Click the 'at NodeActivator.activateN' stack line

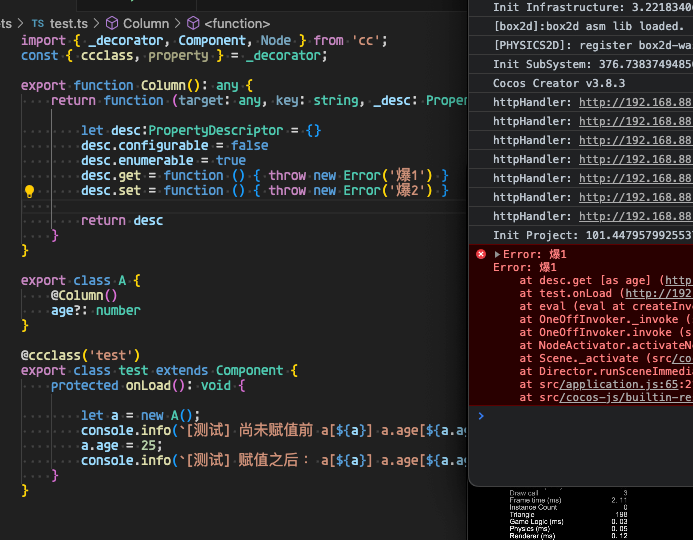pos(605,345)
